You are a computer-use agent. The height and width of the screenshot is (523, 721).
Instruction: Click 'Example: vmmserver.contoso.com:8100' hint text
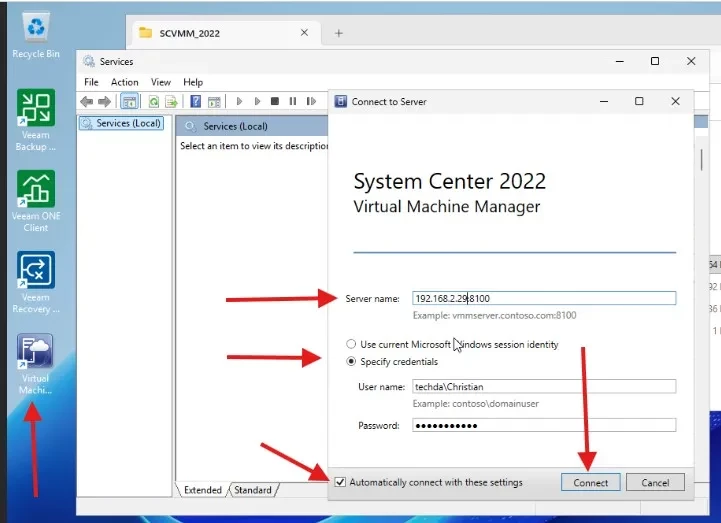pyautogui.click(x=494, y=316)
